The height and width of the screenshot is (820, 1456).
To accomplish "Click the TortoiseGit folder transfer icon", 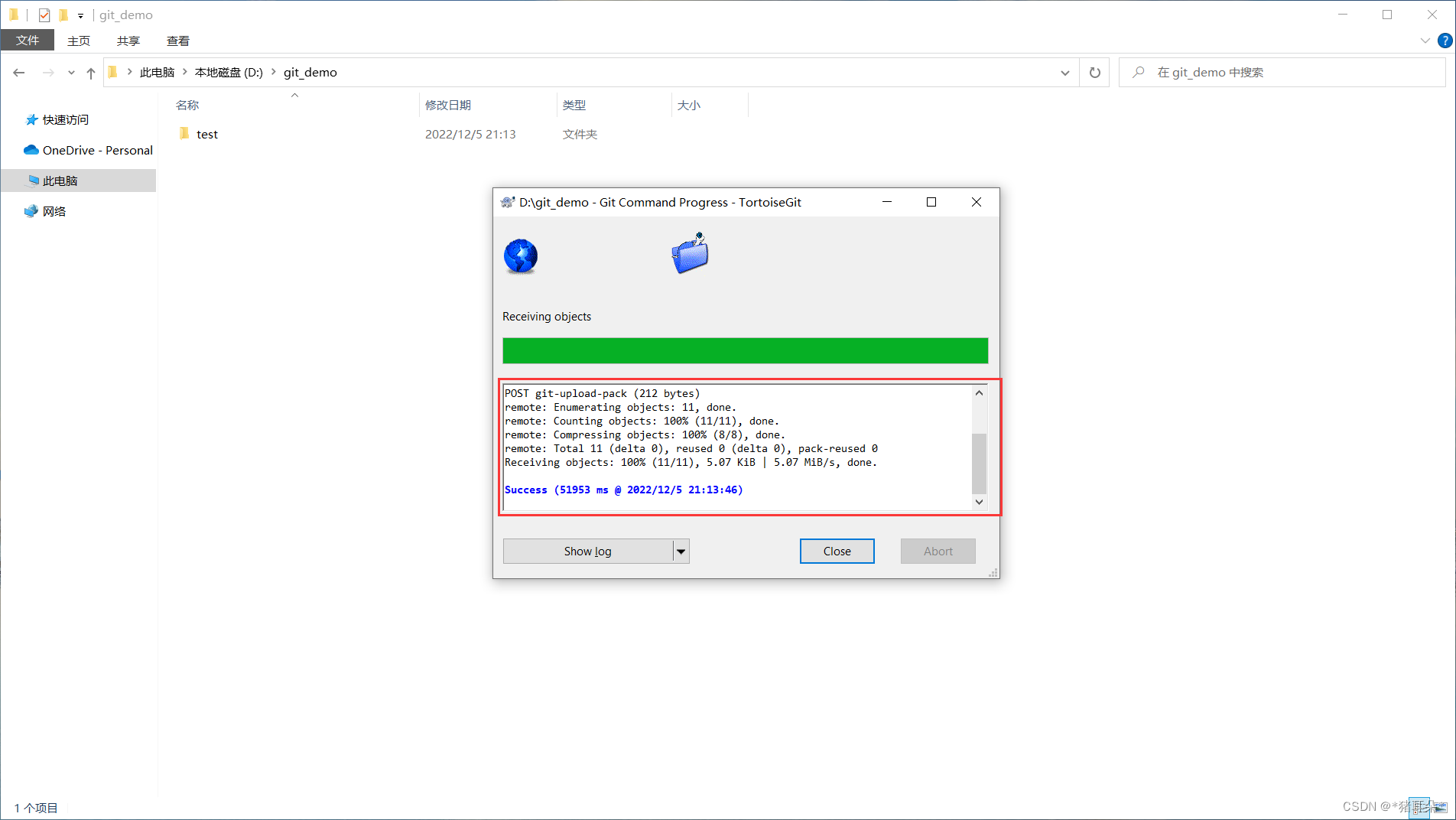I will [688, 254].
